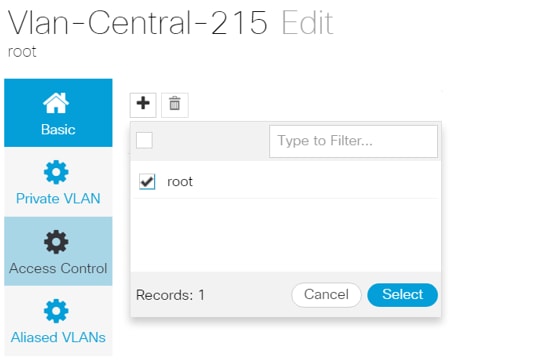Click the Vlan-Central-215 page title

138,23
